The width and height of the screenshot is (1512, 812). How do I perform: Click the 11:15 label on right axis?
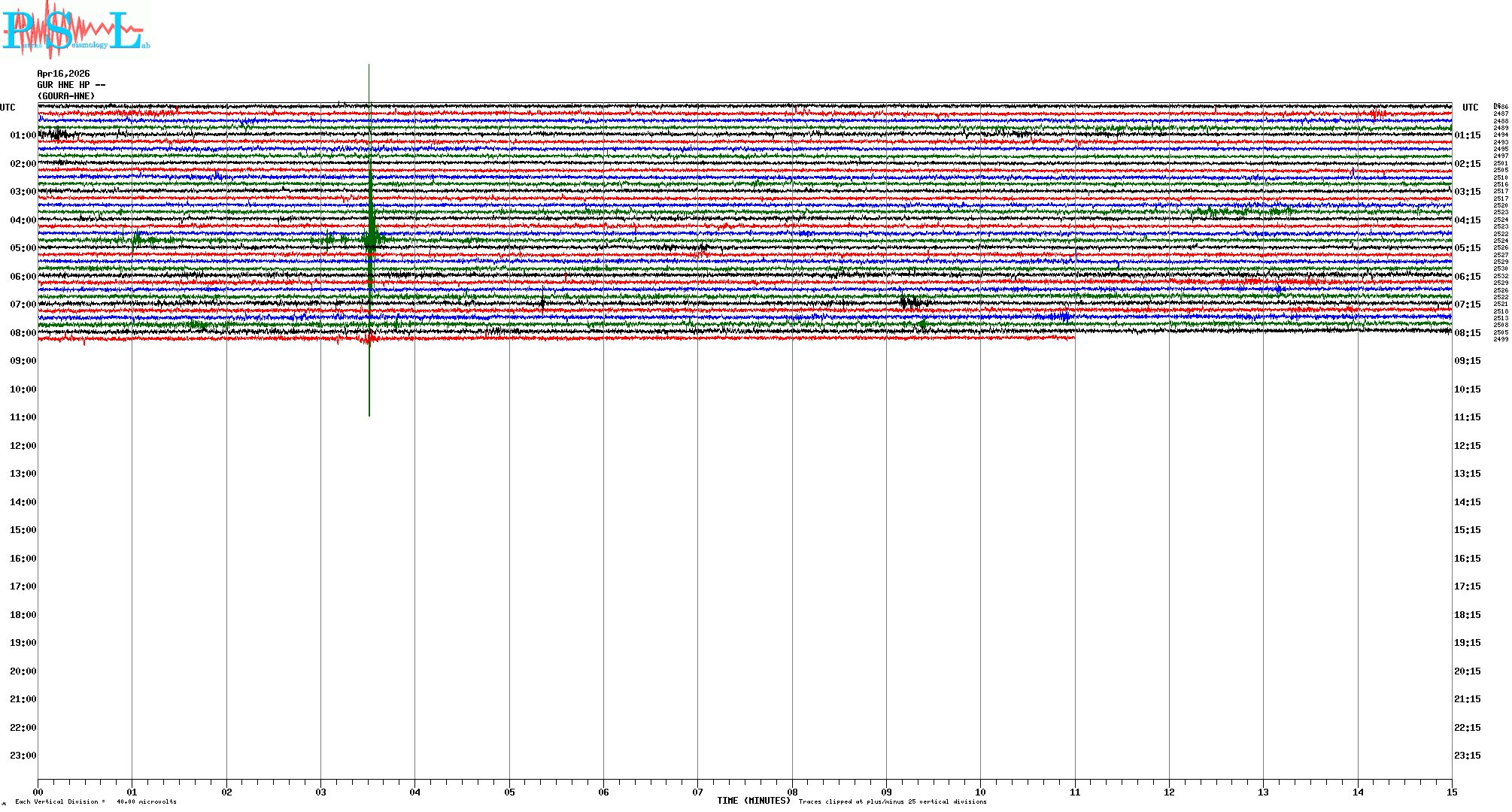coord(1467,417)
